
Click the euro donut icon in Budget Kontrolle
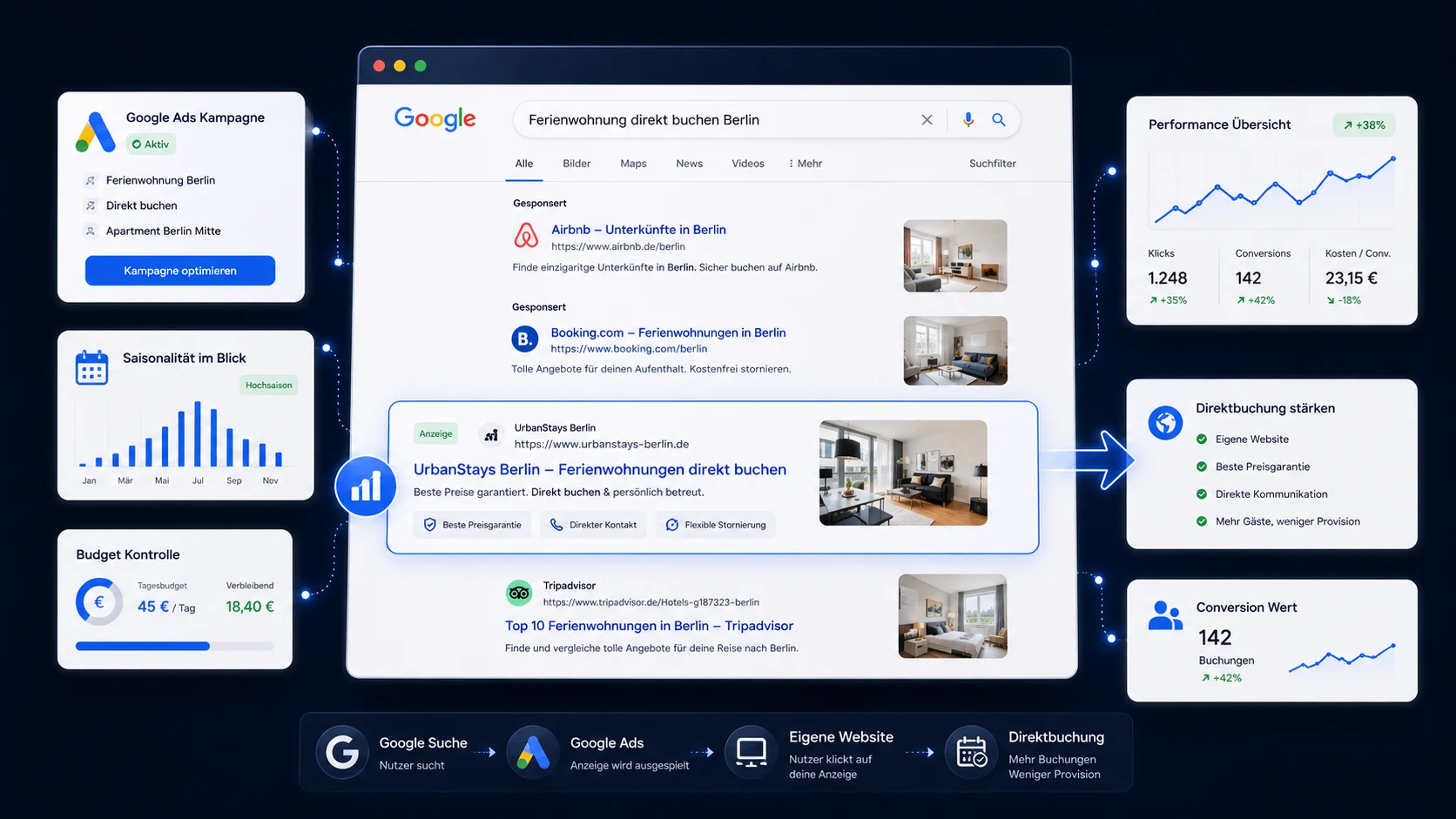tap(99, 601)
